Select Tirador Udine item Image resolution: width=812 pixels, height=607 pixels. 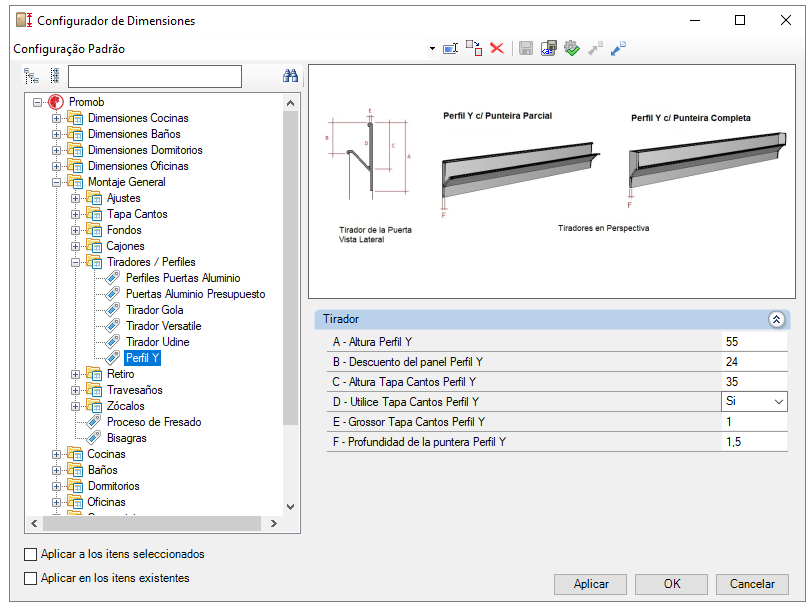click(x=157, y=342)
